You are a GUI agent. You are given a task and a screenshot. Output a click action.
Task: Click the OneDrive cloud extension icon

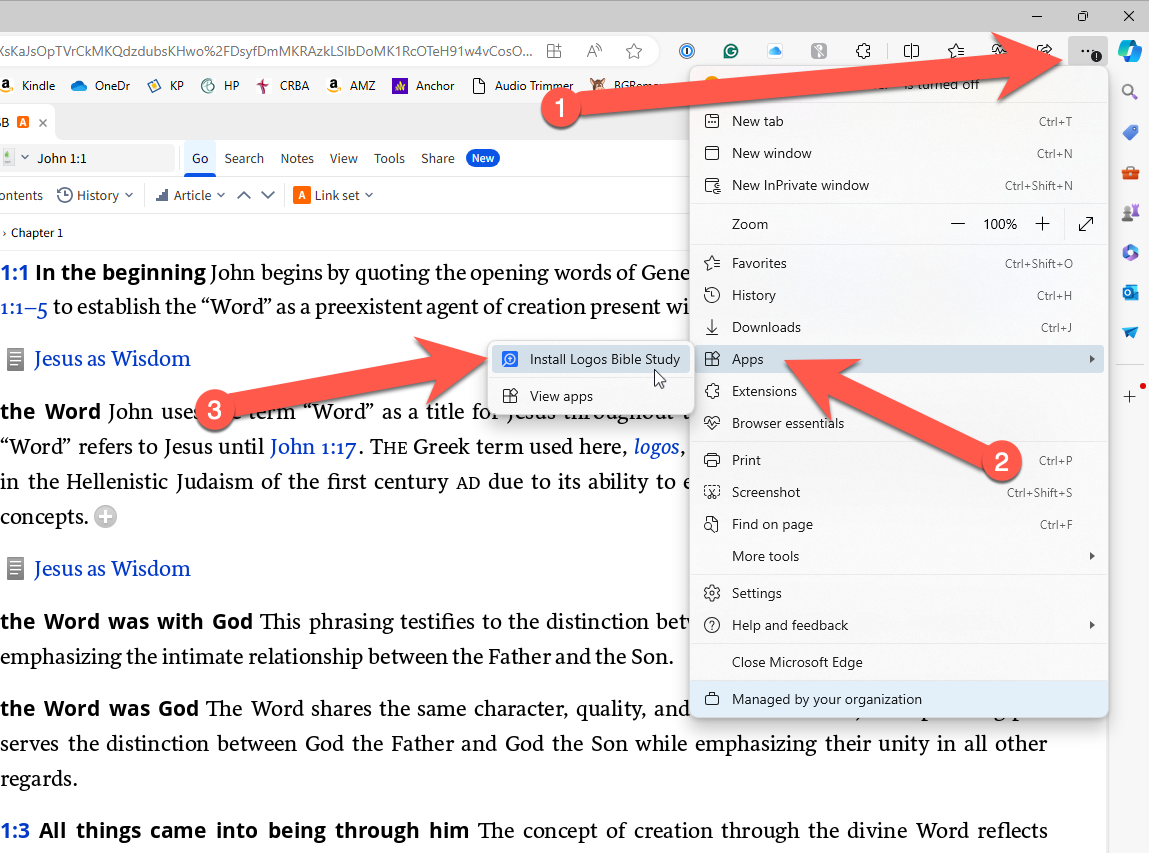(x=775, y=51)
